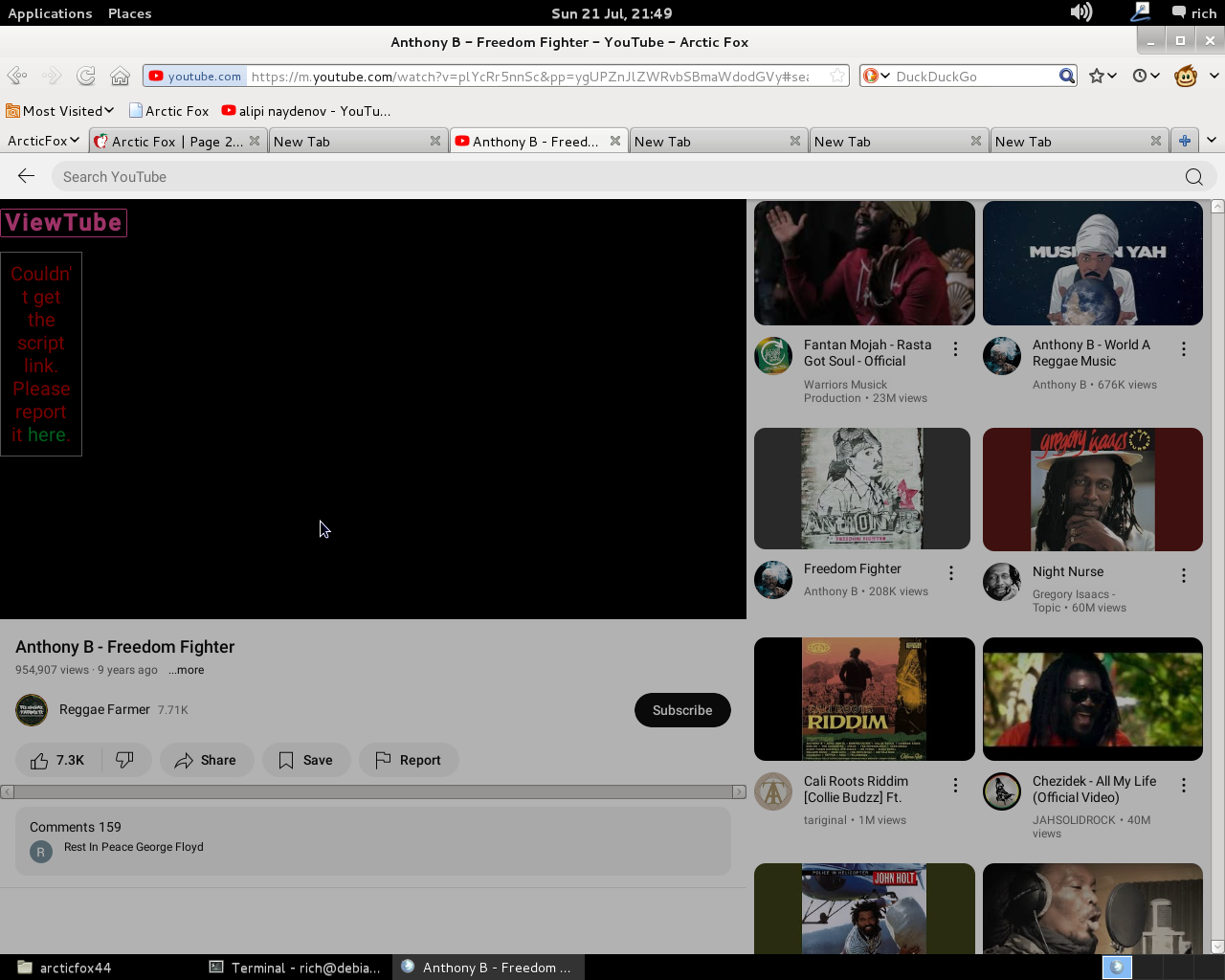Open options menu for Cali Roots Riddim
1225x980 pixels.
(955, 785)
